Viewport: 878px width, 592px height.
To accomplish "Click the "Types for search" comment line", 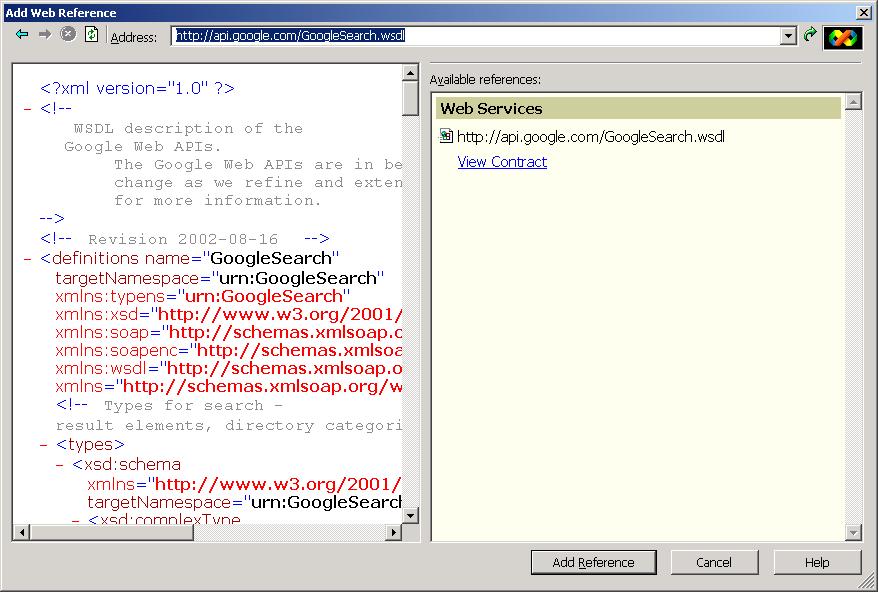I will 170,405.
